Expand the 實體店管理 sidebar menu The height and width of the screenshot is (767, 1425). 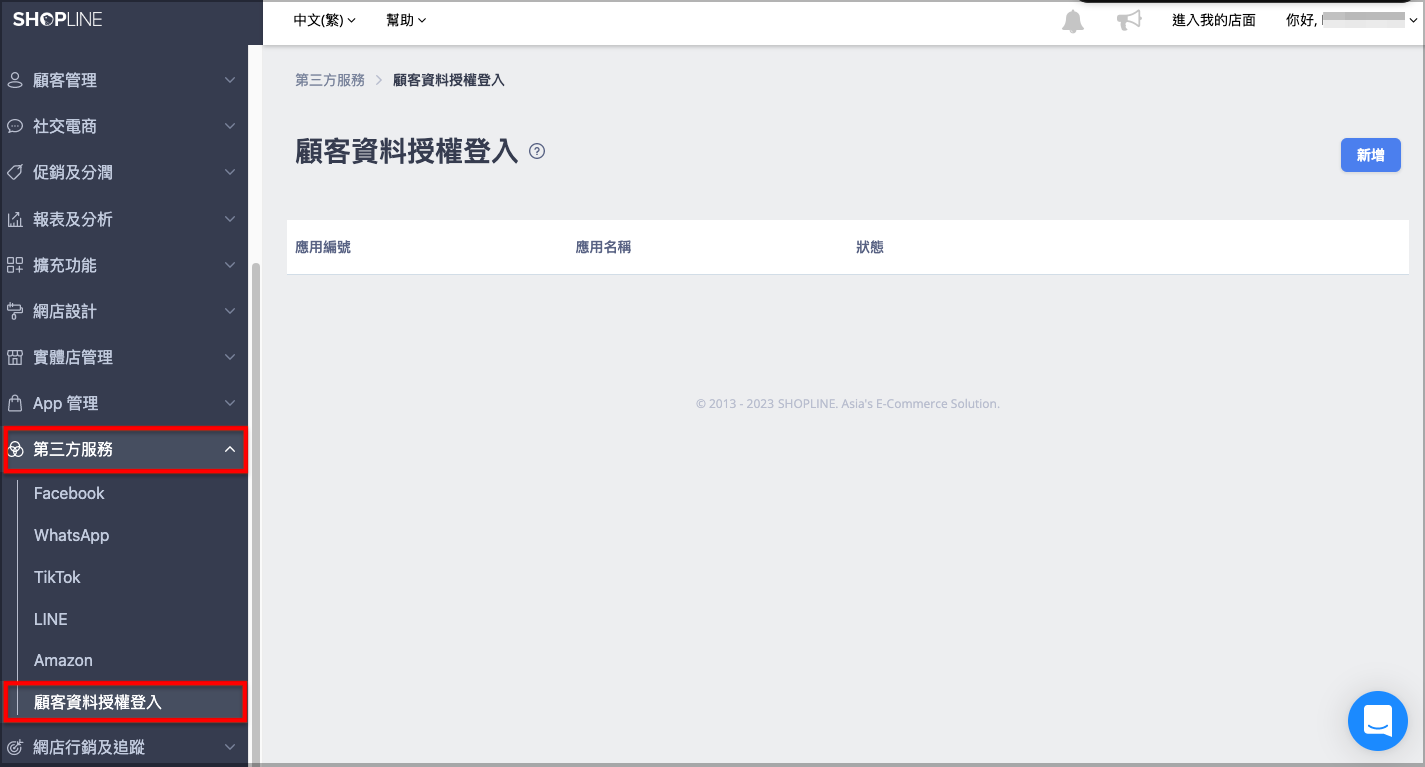click(x=124, y=357)
